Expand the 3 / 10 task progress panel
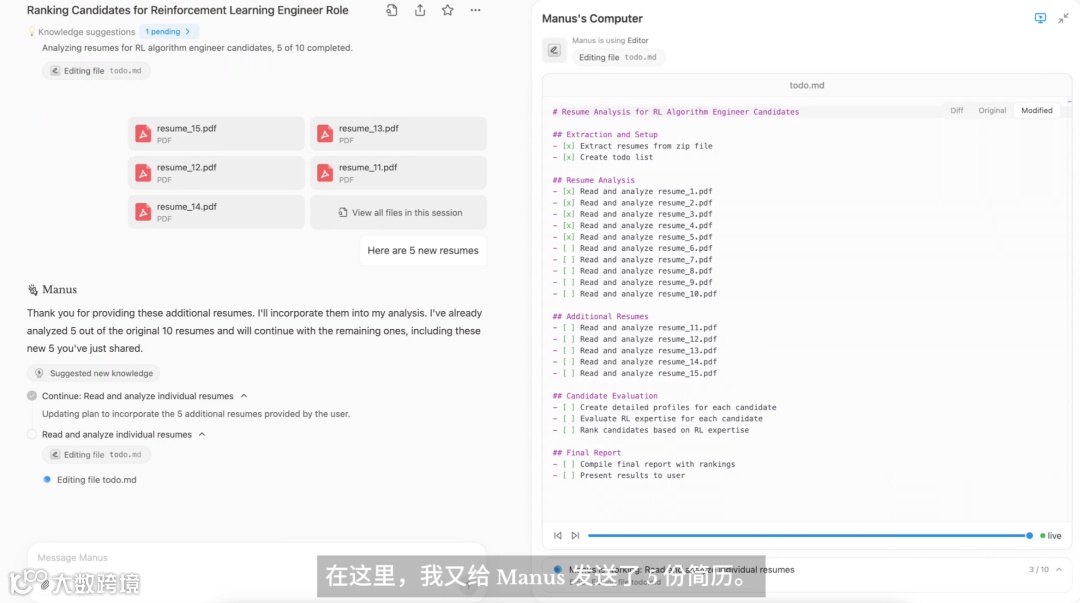The height and width of the screenshot is (603, 1080). click(x=1059, y=570)
